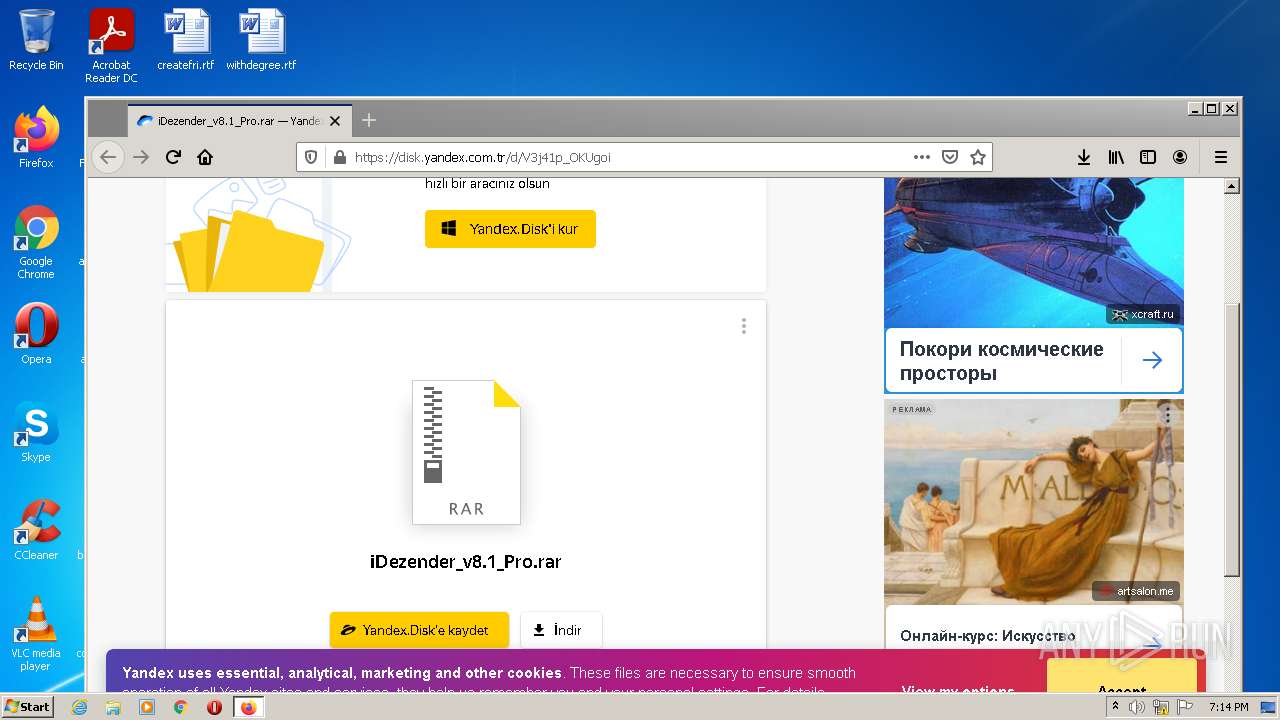Click the RAR file thumbnail
1280x720 pixels.
coord(466,452)
